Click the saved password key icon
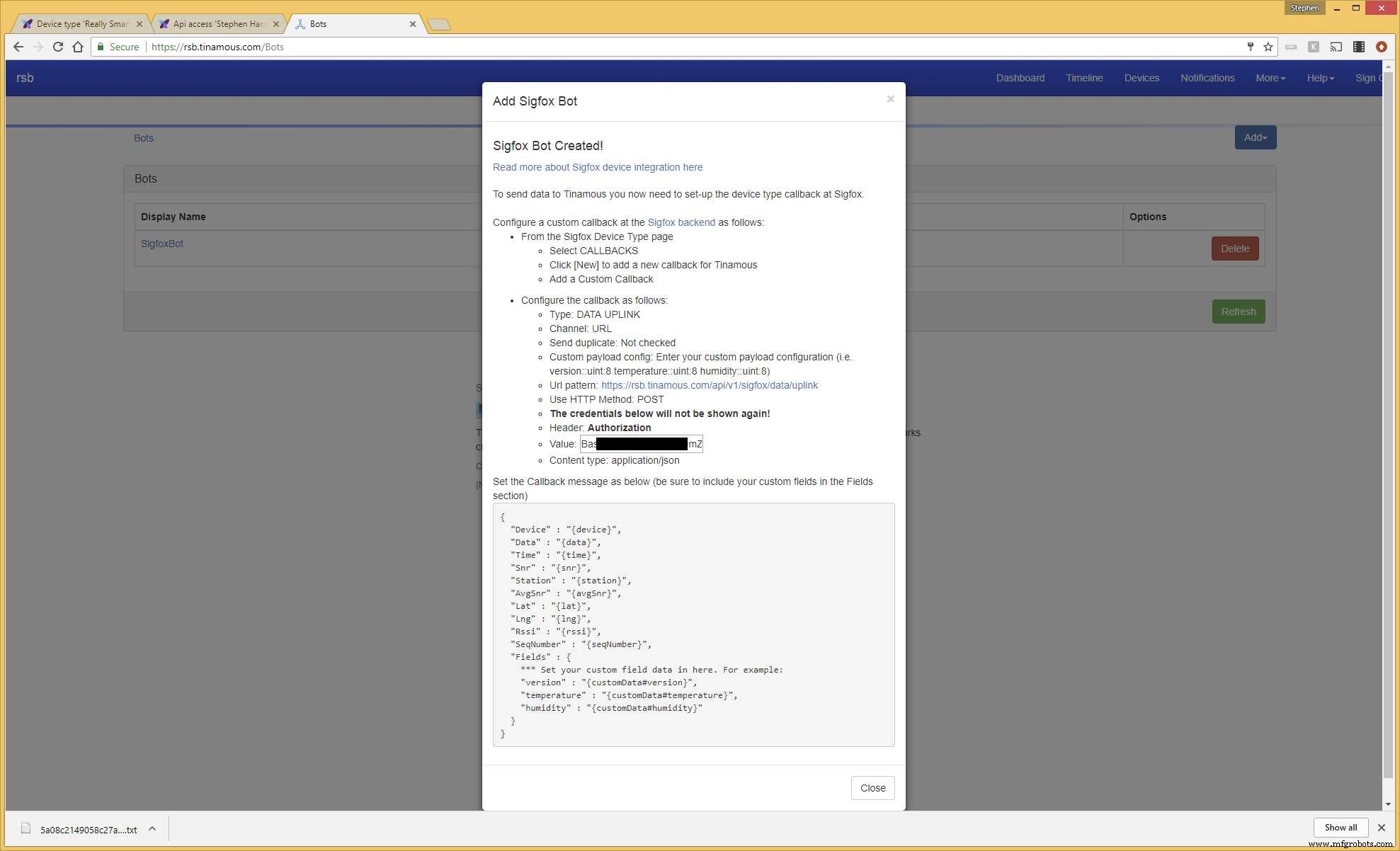1400x851 pixels. click(x=1250, y=47)
